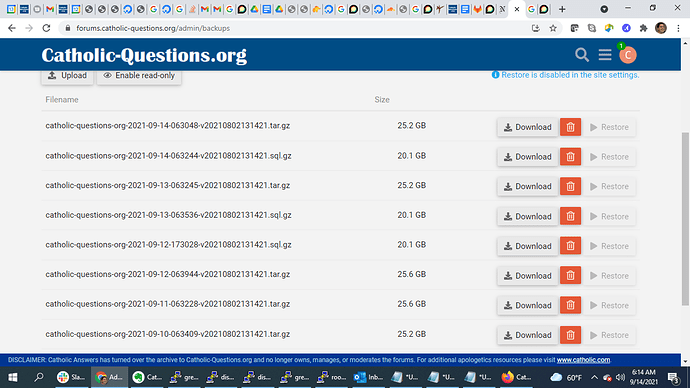Open the hamburger menu in header
This screenshot has height=388, width=690.
click(x=605, y=55)
